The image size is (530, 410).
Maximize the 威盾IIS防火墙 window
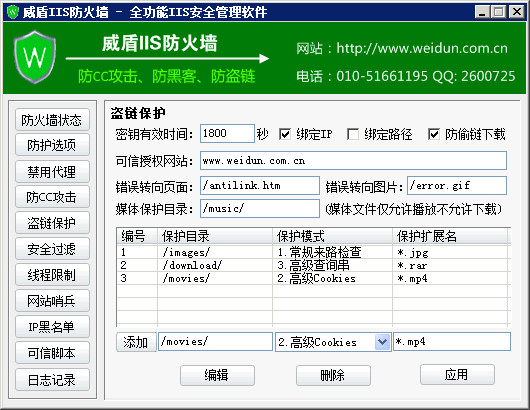click(x=499, y=12)
